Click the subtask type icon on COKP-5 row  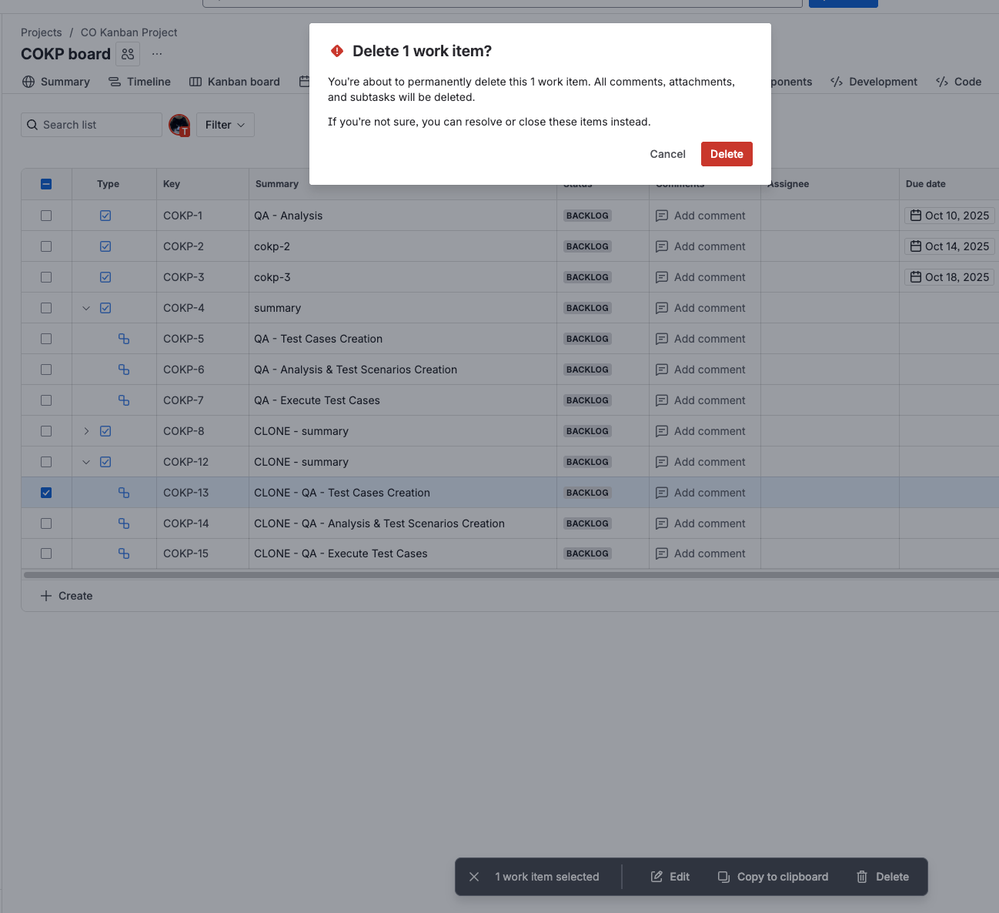click(x=124, y=338)
